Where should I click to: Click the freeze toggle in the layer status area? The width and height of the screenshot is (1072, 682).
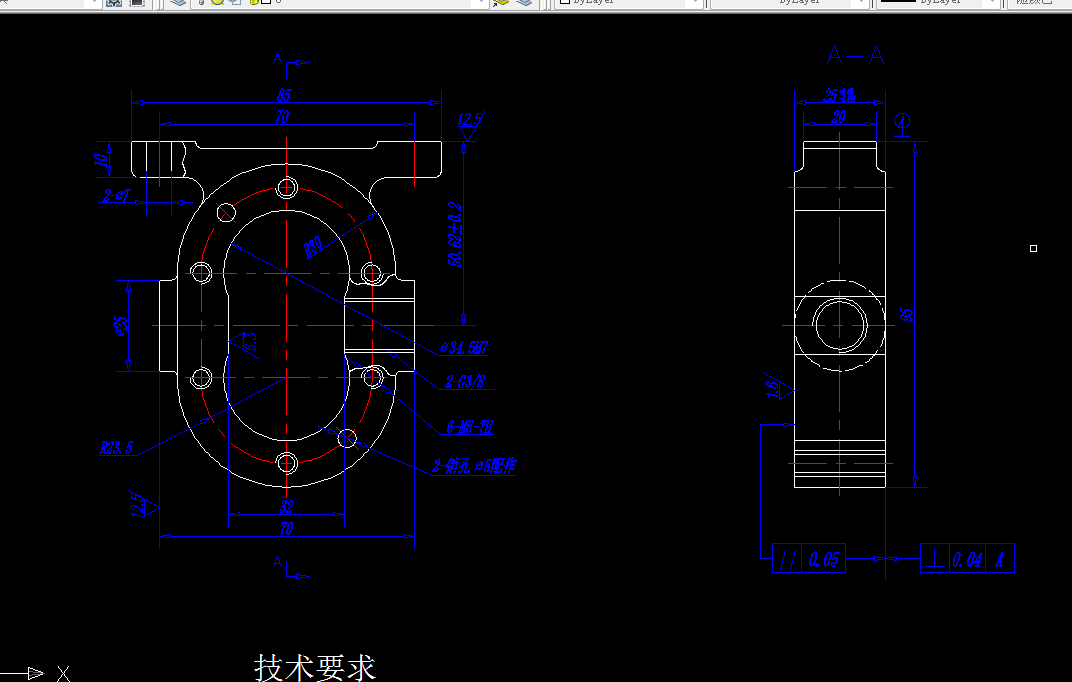coord(234,4)
